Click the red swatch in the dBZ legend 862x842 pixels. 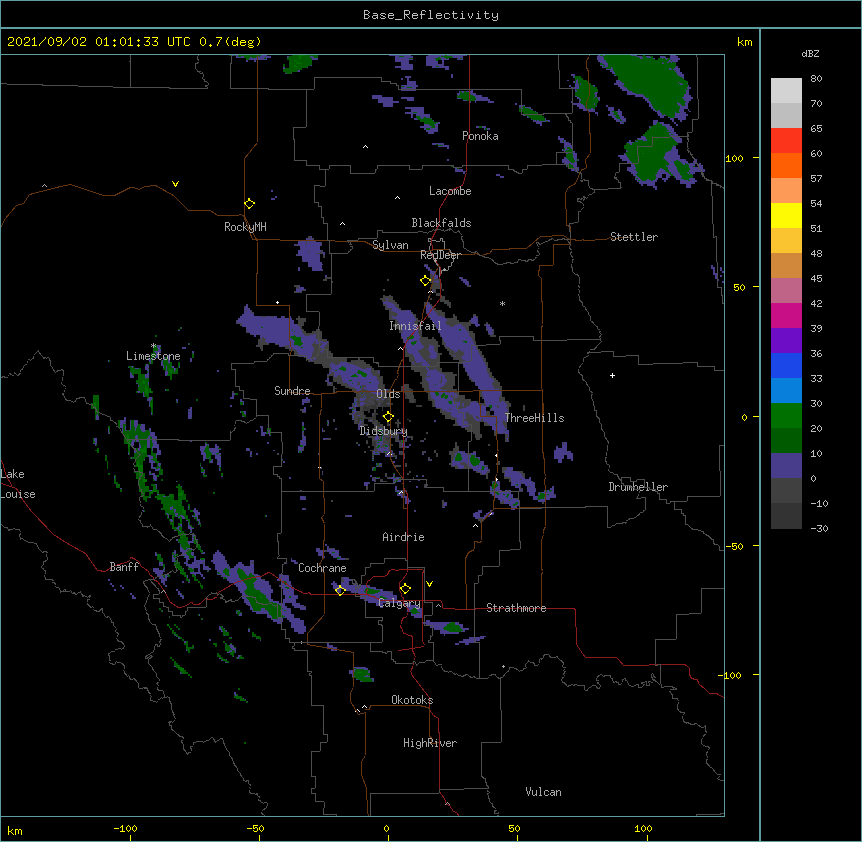tap(786, 140)
